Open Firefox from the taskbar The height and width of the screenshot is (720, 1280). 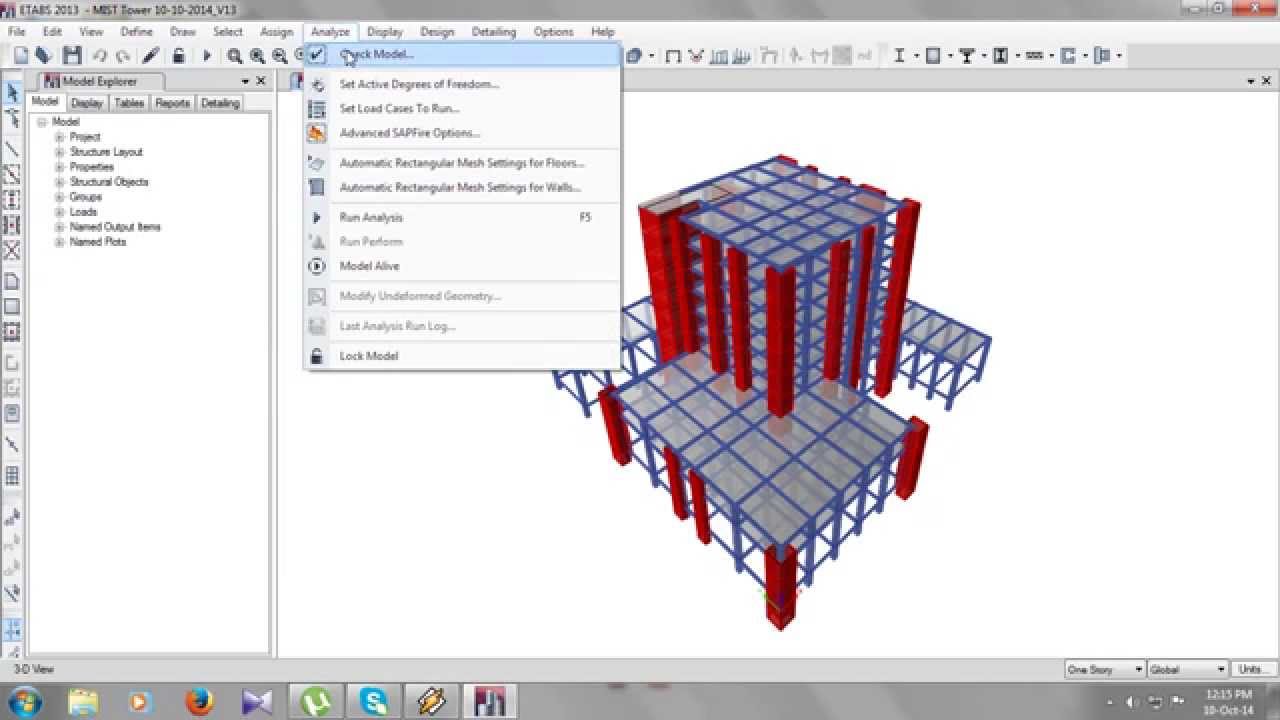pyautogui.click(x=199, y=701)
